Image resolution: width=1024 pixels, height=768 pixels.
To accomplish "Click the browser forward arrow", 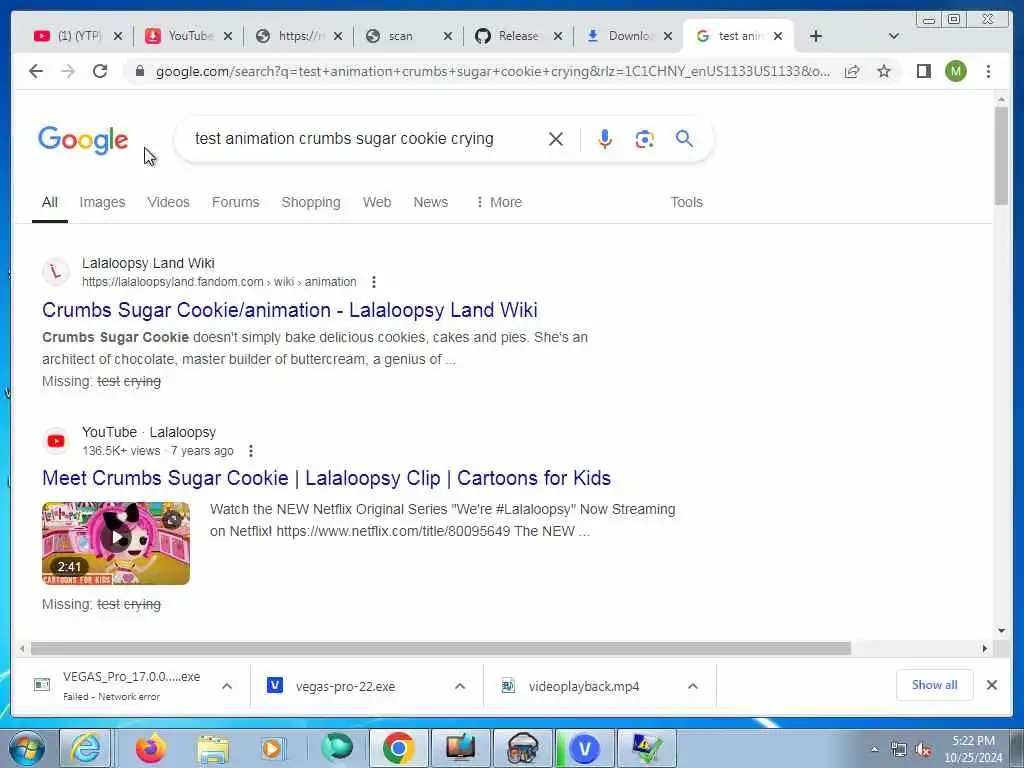I will 68,71.
